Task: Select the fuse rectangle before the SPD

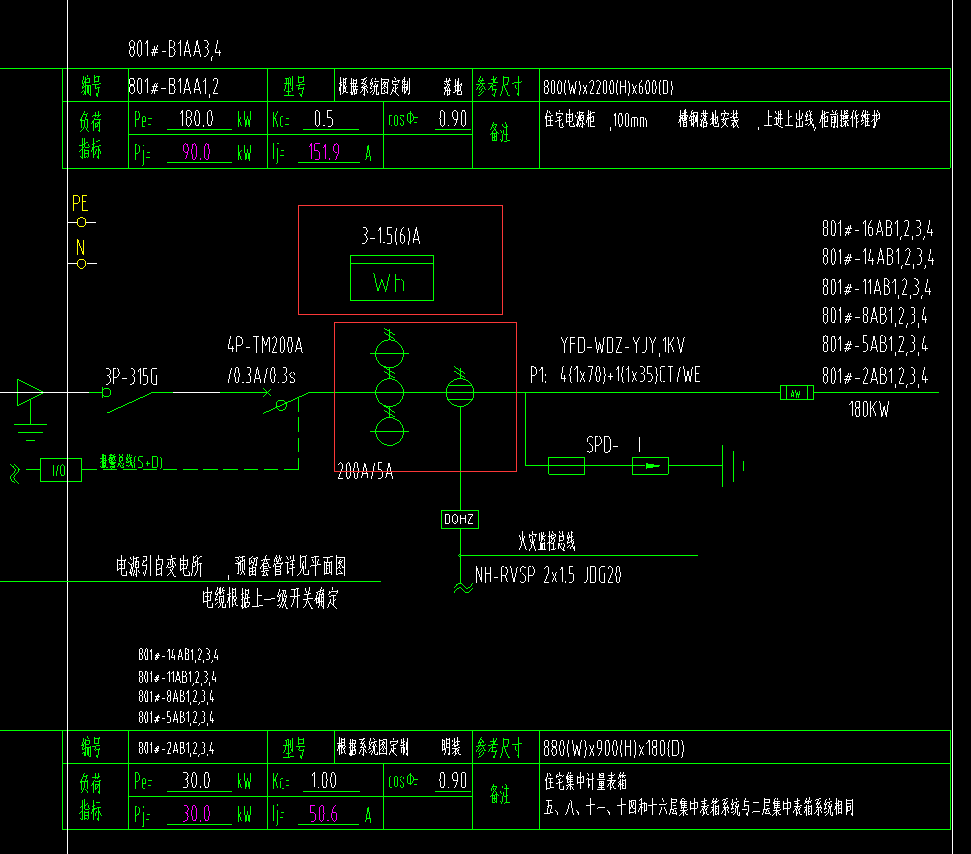Action: [567, 466]
